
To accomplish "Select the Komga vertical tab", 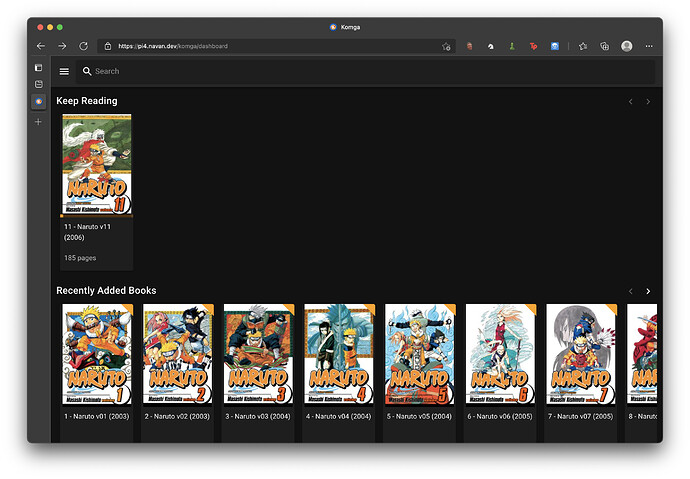I will [39, 102].
